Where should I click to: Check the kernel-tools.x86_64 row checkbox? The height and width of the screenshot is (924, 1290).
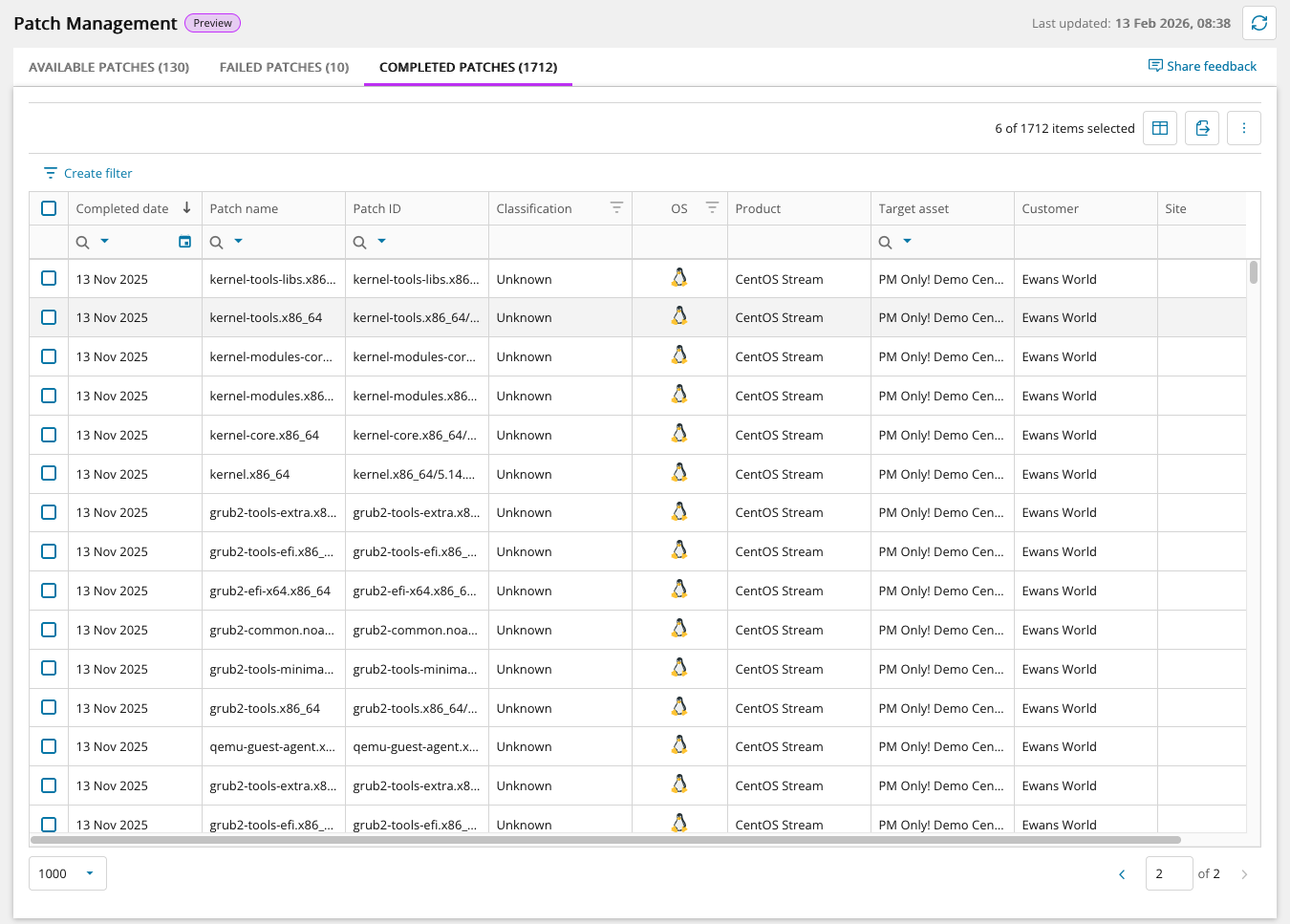pos(49,317)
